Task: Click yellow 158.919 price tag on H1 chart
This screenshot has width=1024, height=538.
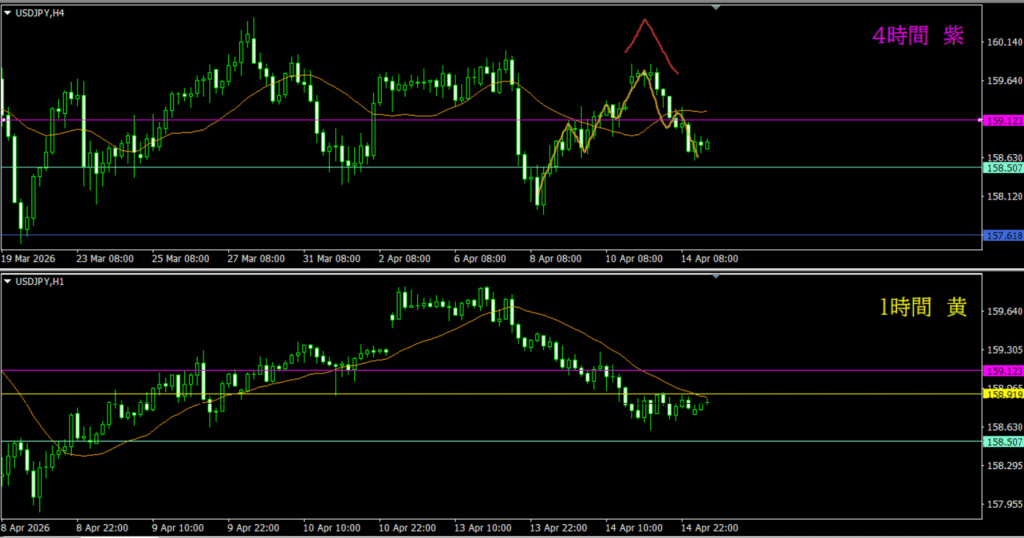Action: [1003, 395]
